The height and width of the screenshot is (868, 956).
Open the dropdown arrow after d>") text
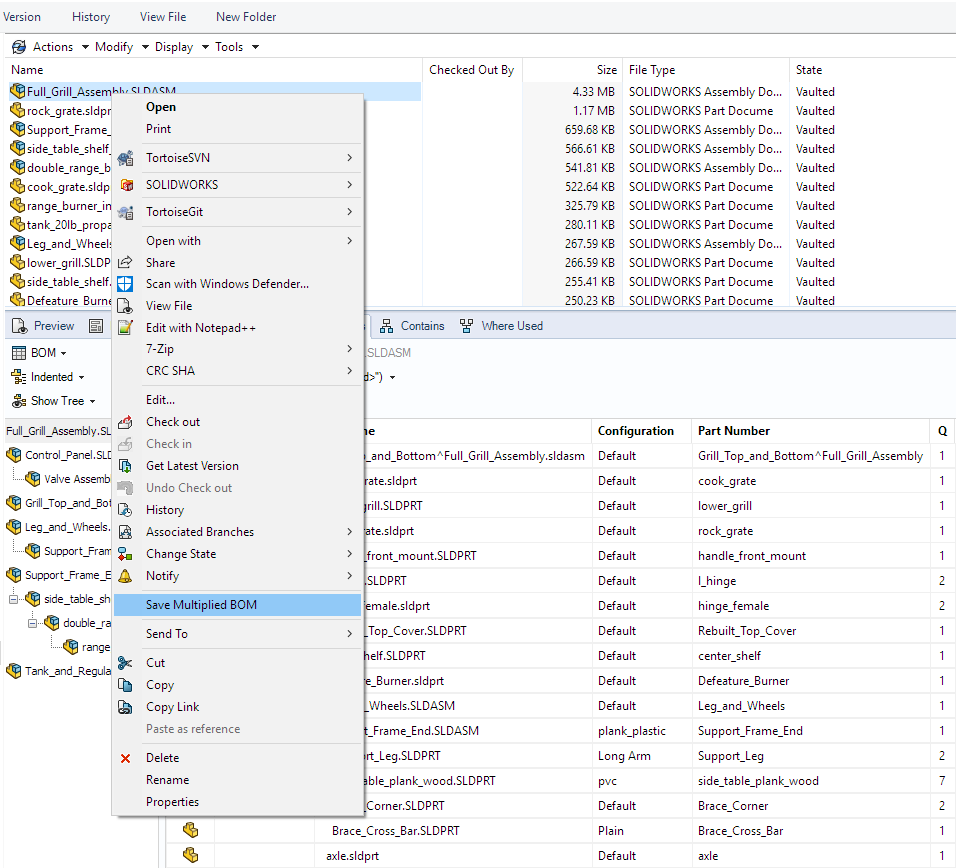pyautogui.click(x=393, y=377)
